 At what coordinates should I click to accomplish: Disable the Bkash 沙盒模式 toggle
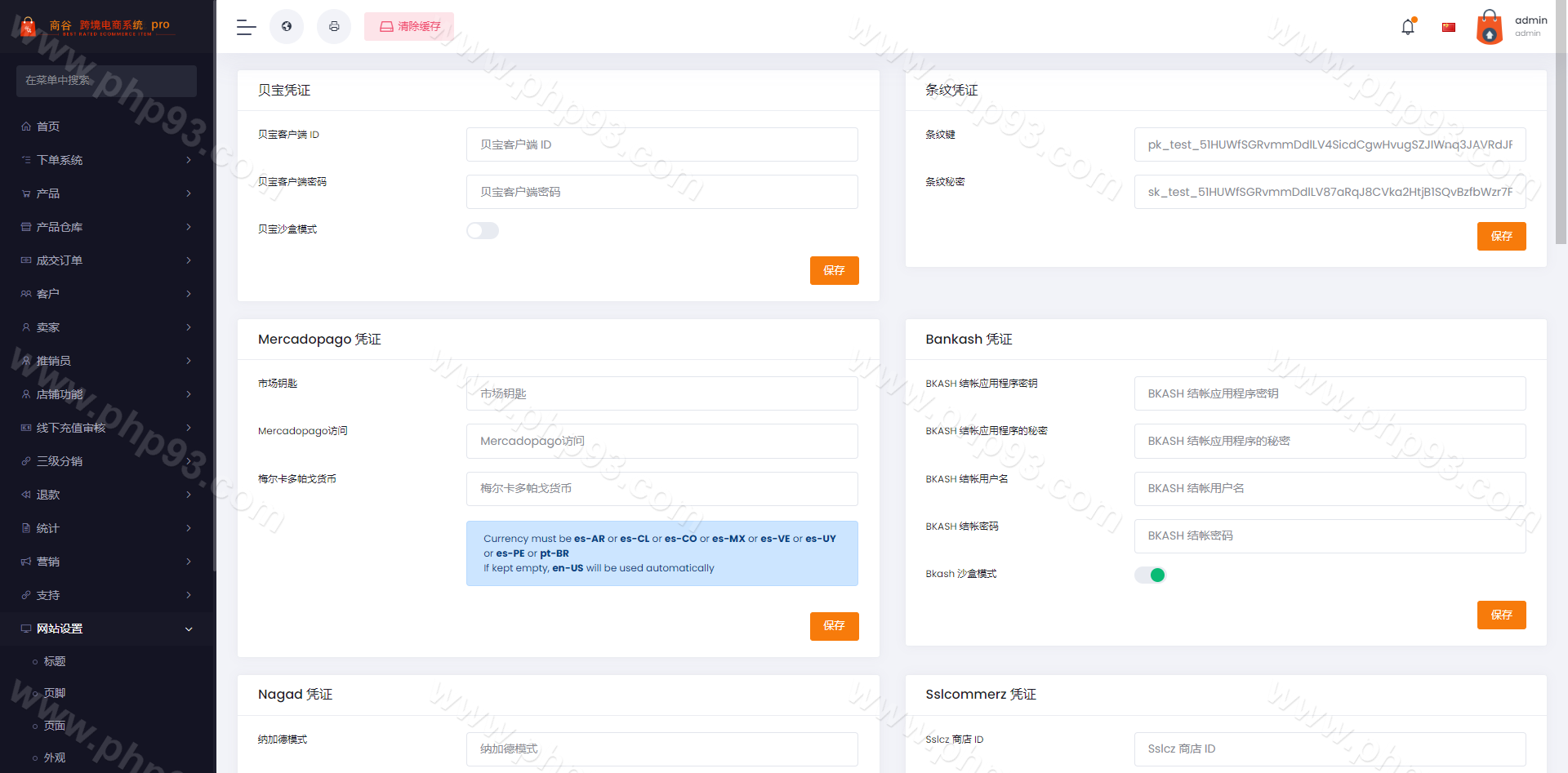(1150, 575)
